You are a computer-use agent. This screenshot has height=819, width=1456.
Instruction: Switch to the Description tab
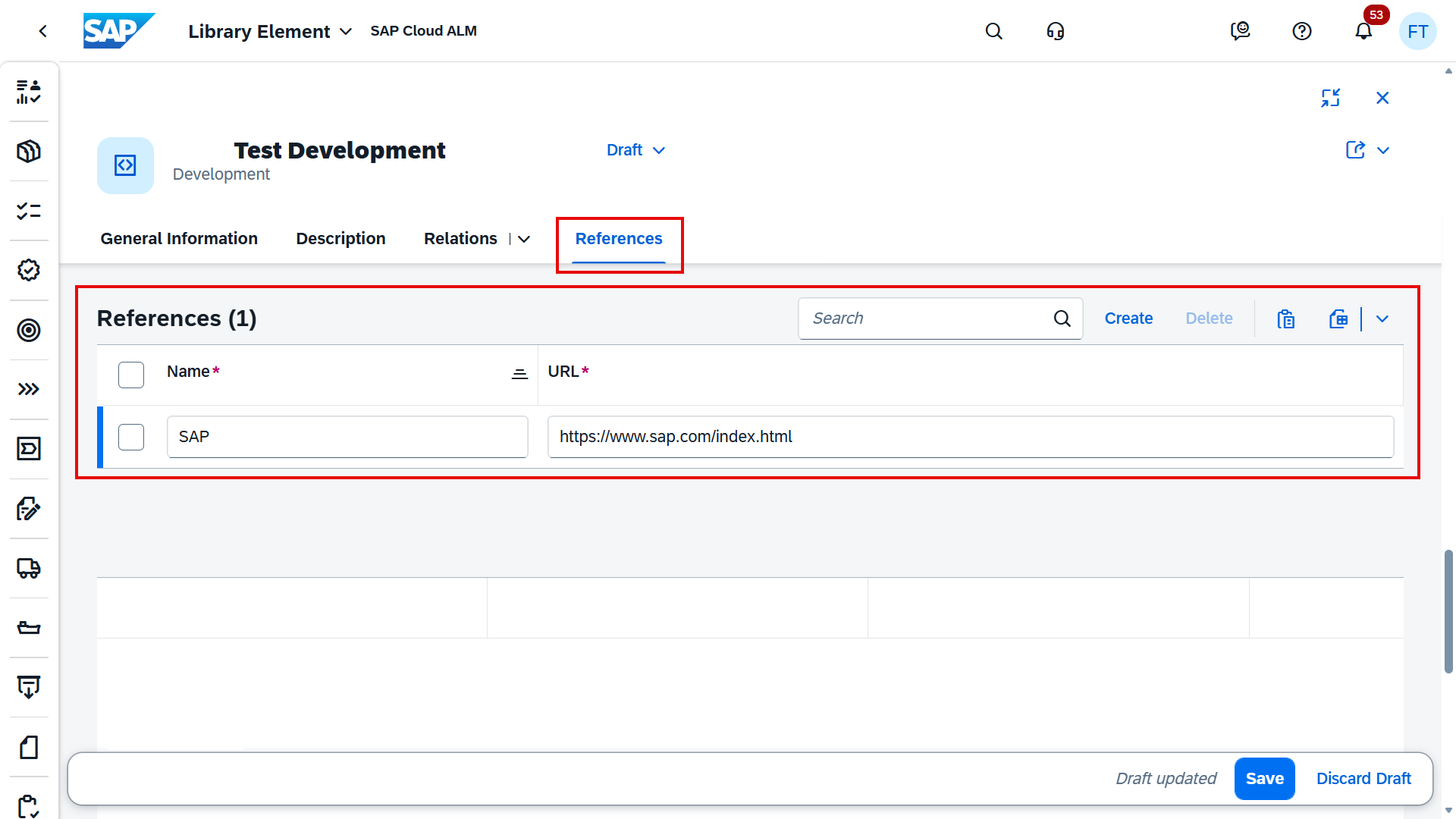tap(340, 239)
